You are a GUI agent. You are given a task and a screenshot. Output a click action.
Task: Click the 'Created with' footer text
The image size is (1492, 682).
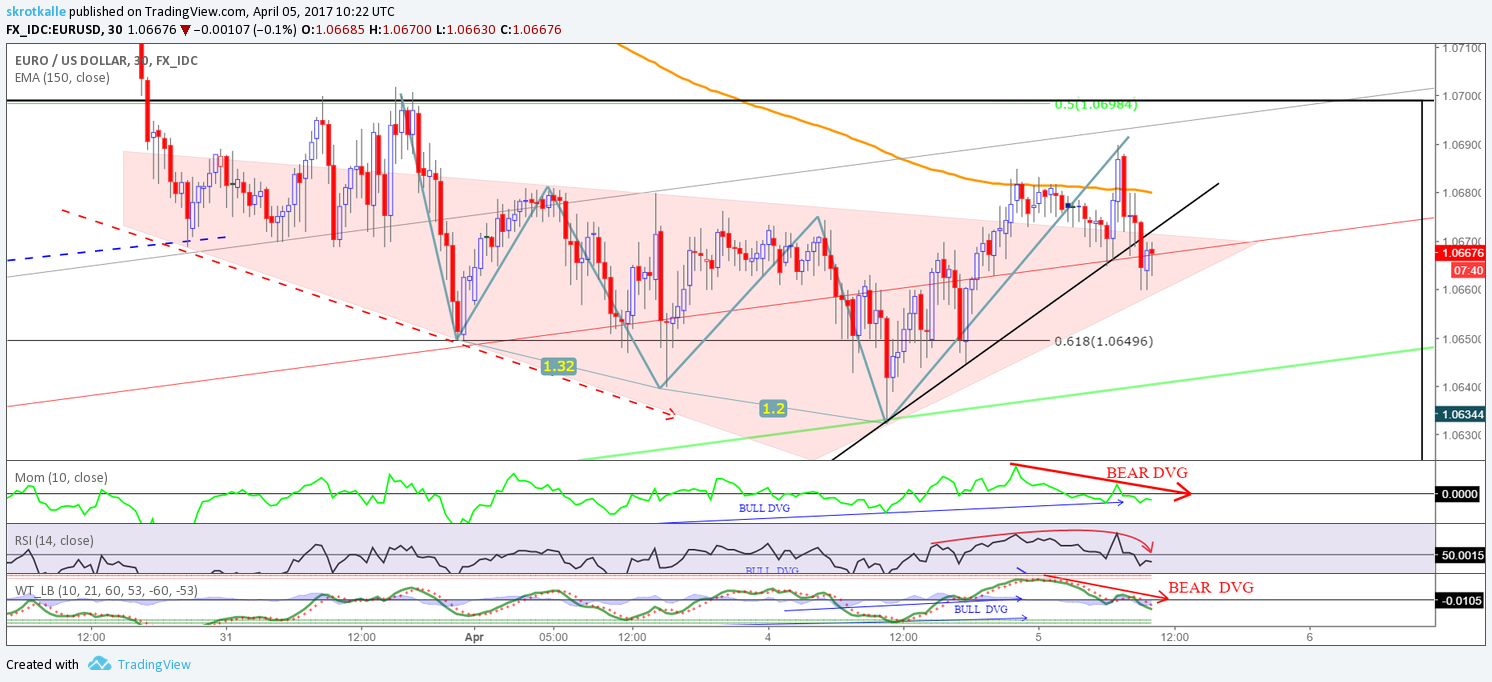(42, 665)
